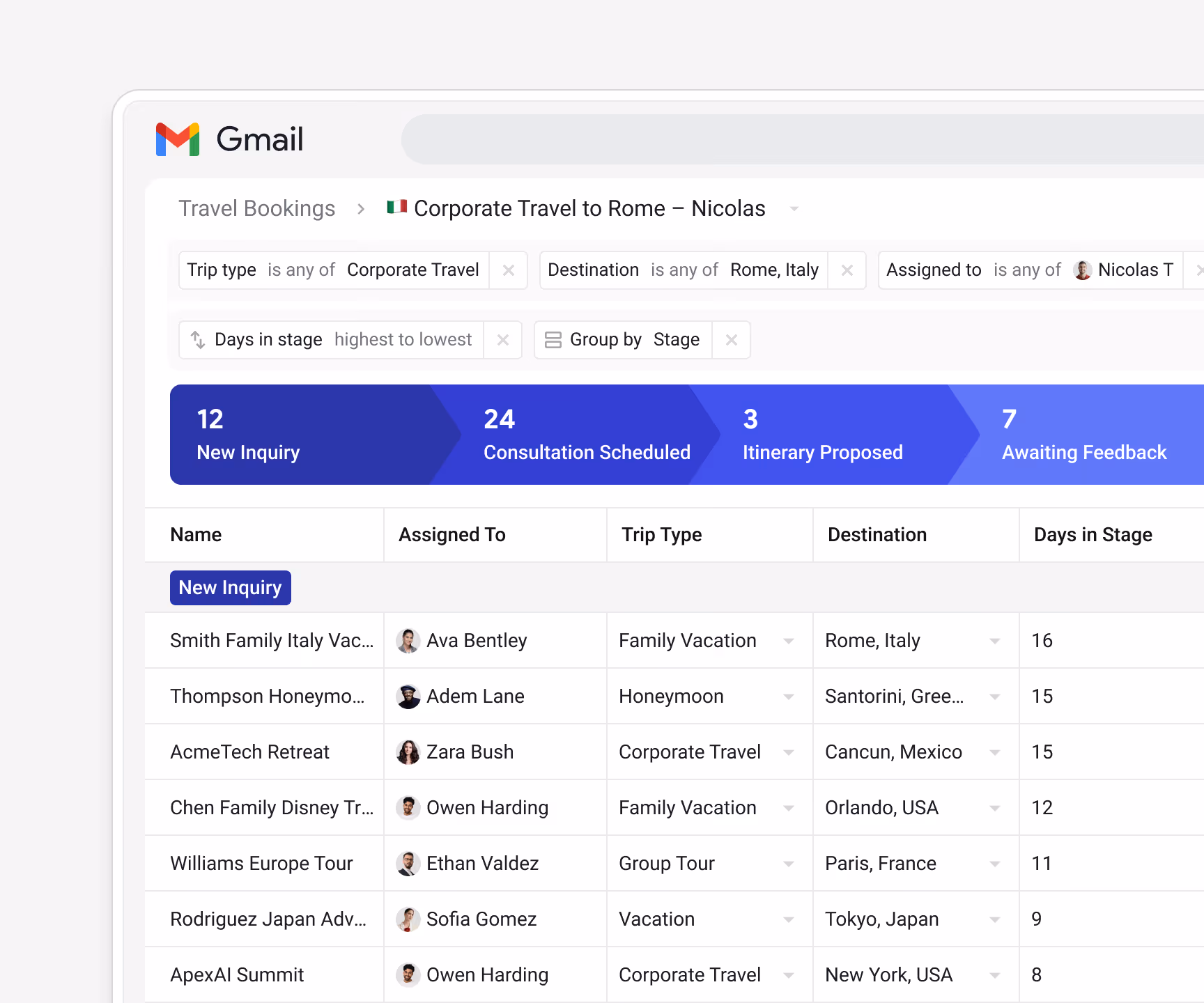Screen dimensions: 1204x1003
Task: Open Trip Type dropdown for ApexAI Summit row
Action: click(789, 976)
